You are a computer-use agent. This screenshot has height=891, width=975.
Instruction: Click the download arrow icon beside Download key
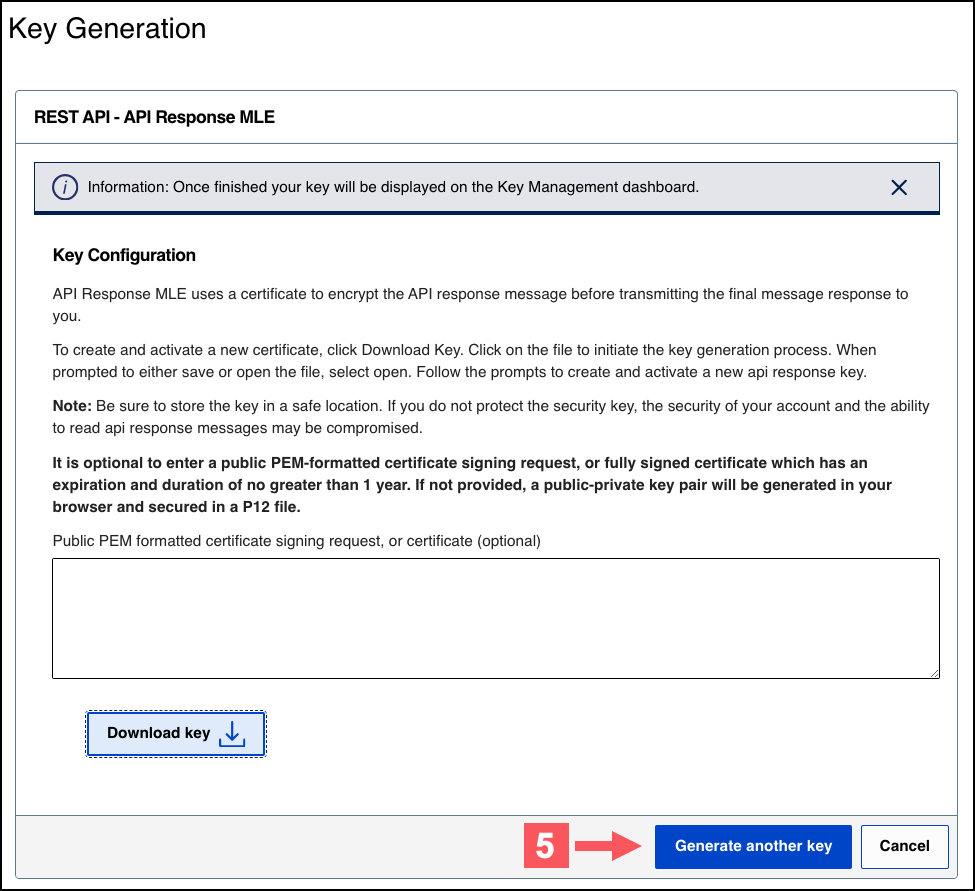[x=232, y=734]
